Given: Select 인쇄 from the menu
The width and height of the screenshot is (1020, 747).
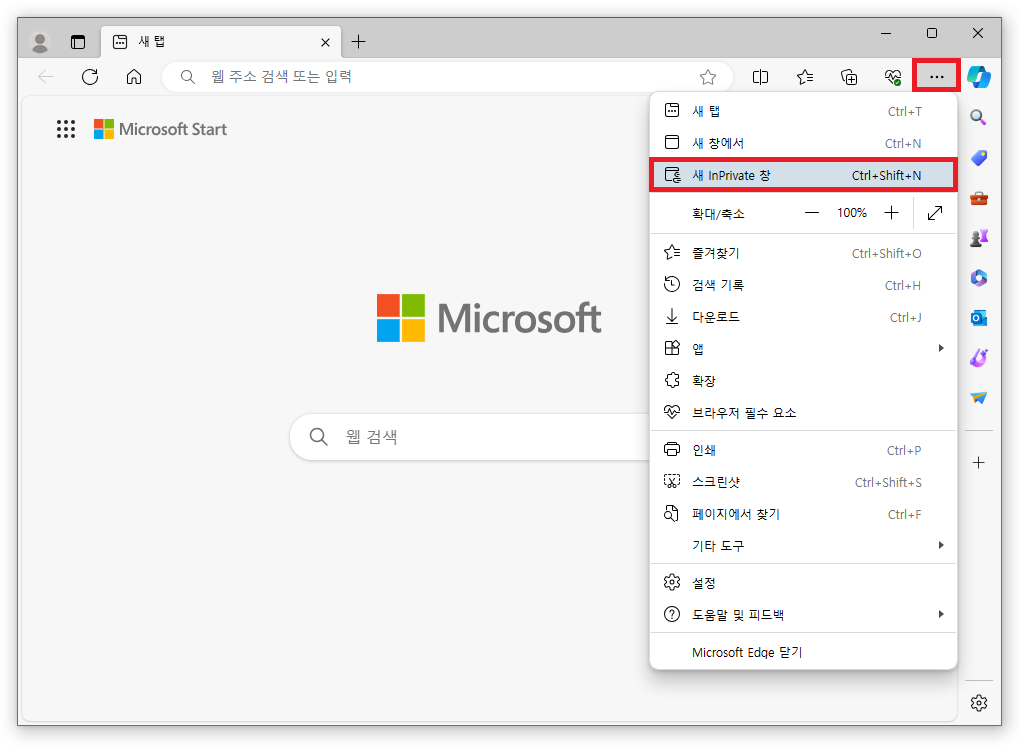Looking at the screenshot, I should [x=803, y=450].
